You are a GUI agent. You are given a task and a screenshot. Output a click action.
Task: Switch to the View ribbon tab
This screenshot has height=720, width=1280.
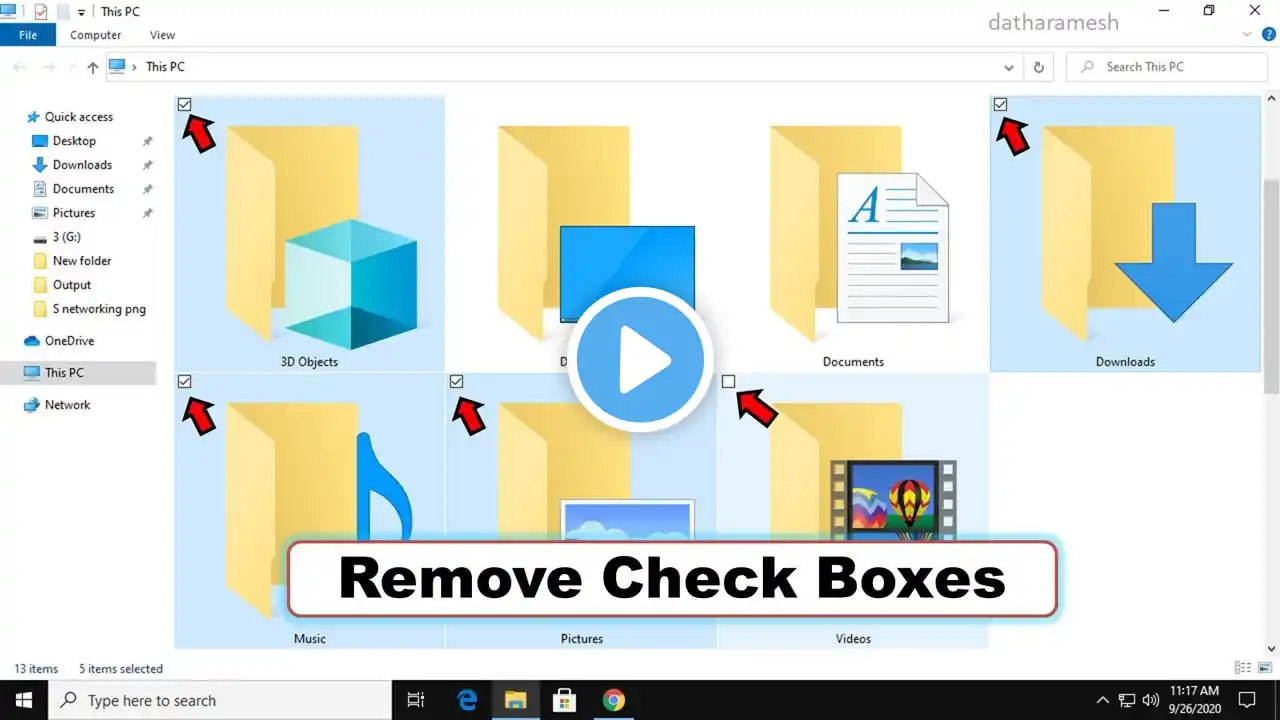tap(162, 35)
